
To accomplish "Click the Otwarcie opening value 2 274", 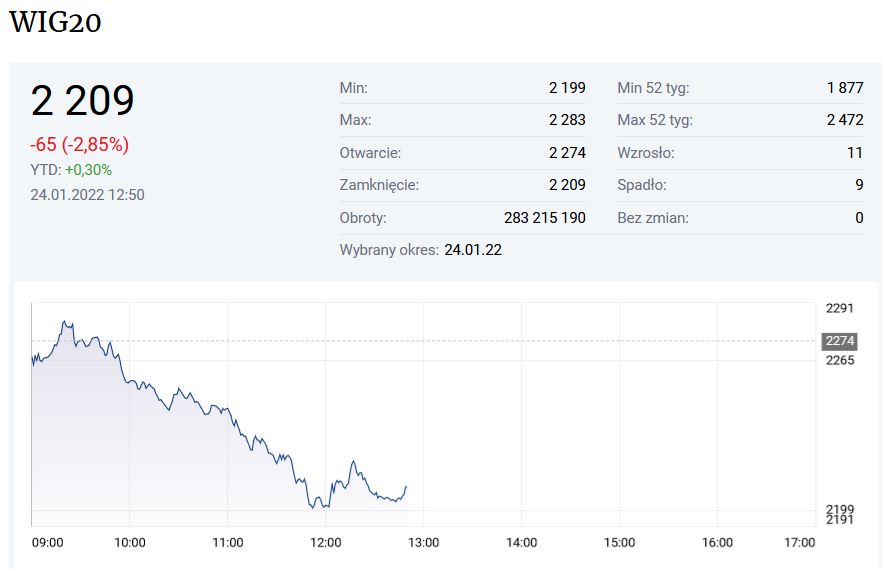I will coord(567,153).
